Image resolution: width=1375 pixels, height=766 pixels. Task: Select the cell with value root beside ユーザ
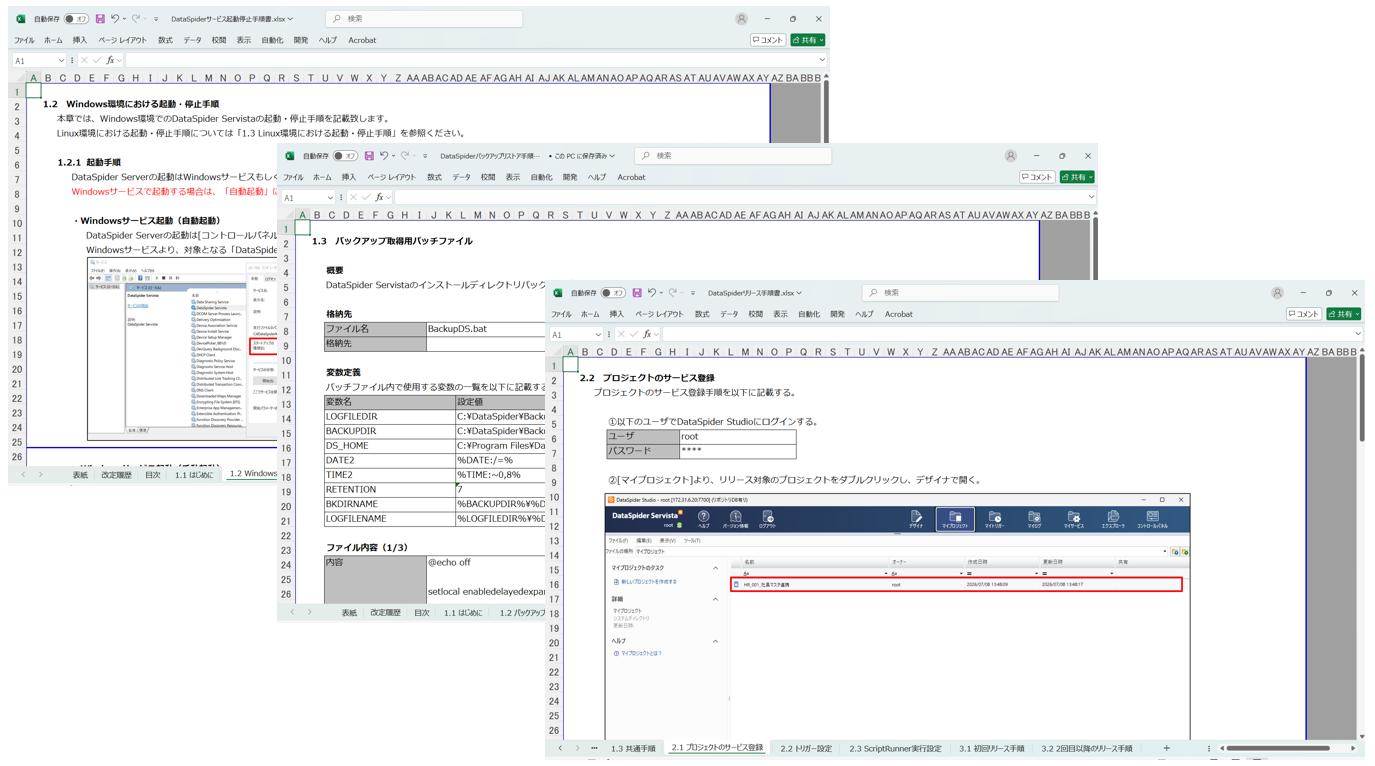737,436
